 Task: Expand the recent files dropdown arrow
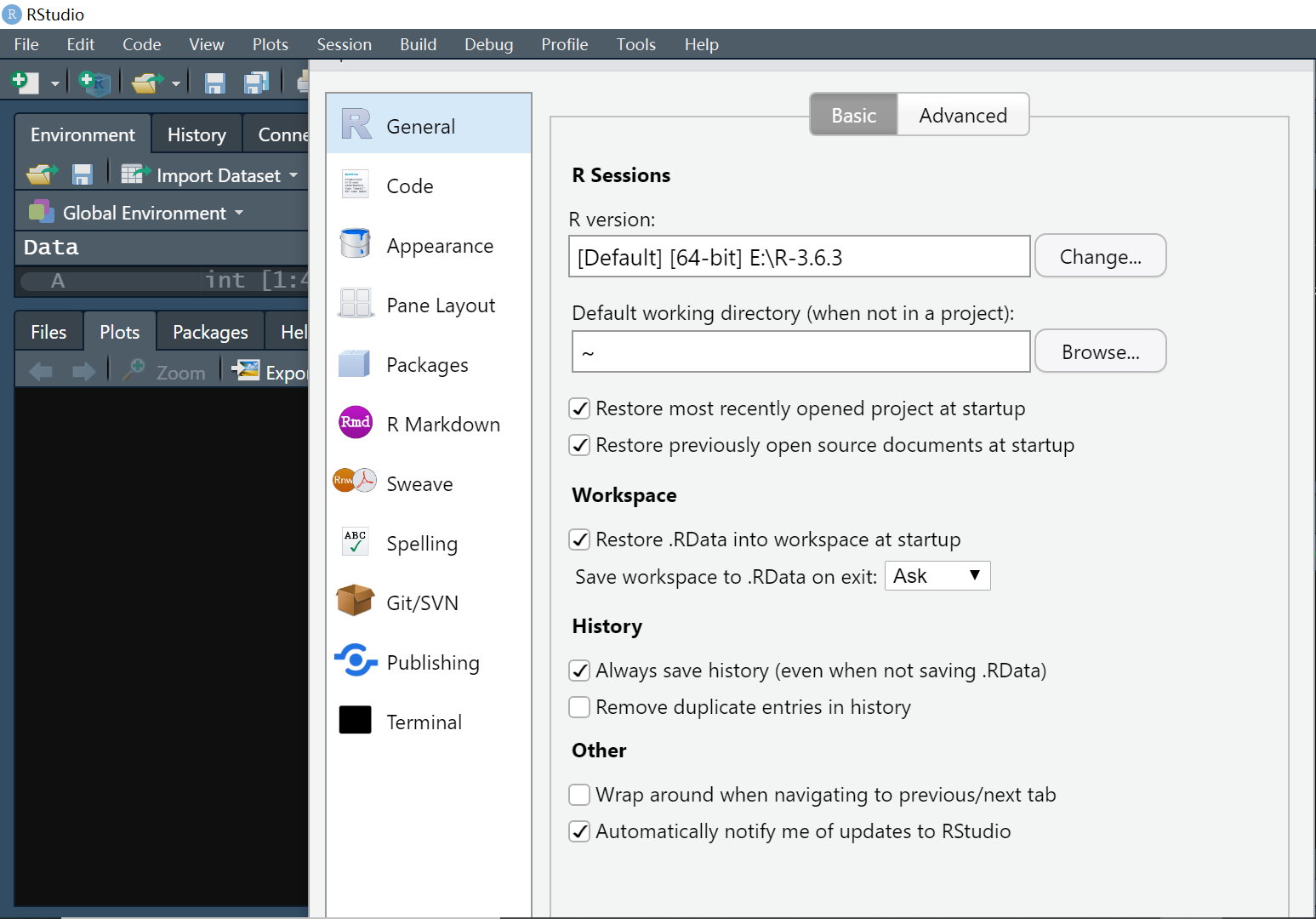click(176, 83)
